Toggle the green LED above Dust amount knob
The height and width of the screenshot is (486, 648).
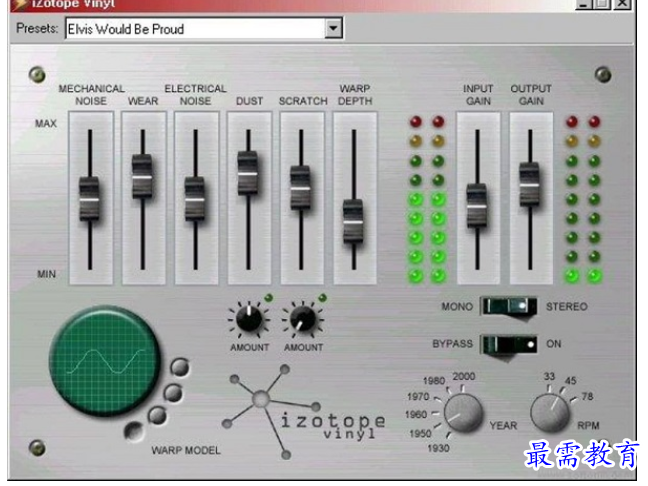coord(269,297)
